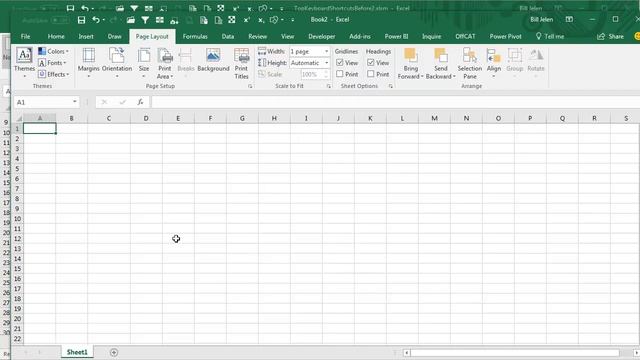Click the Insert Function fx icon
The height and width of the screenshot is (360, 640).
(140, 102)
